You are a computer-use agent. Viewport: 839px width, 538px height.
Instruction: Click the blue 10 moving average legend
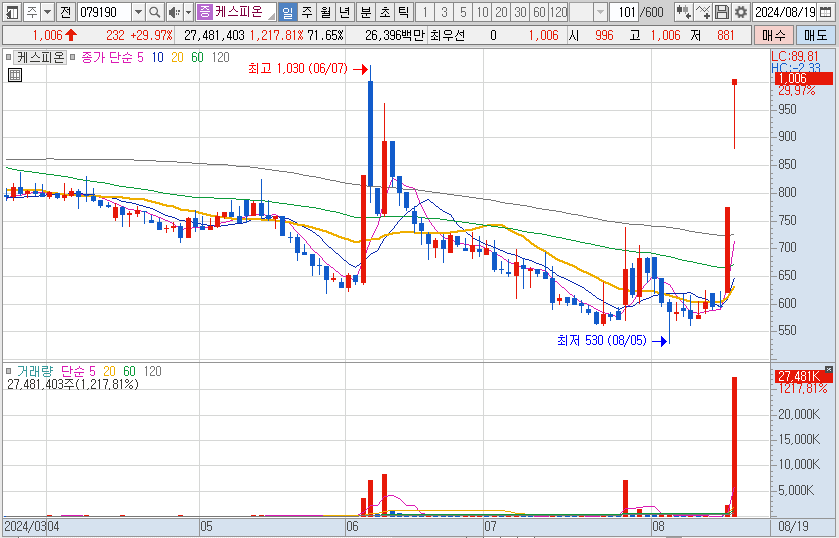click(157, 57)
